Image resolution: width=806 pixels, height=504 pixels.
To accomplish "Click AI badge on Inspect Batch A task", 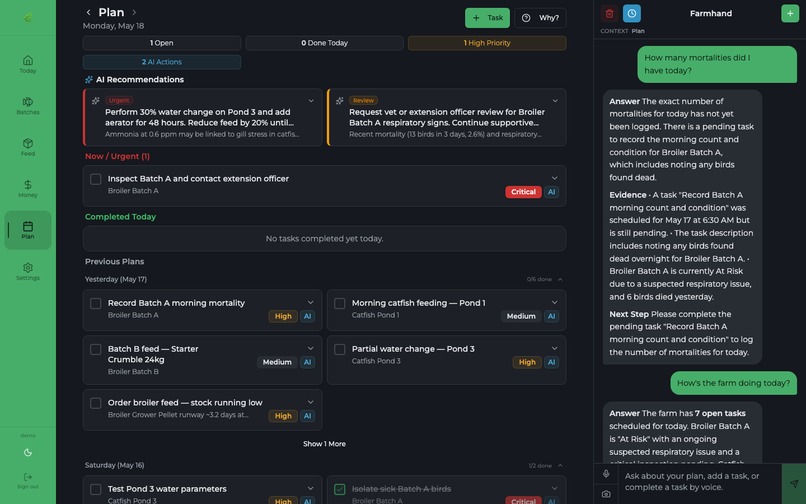I will click(x=552, y=192).
